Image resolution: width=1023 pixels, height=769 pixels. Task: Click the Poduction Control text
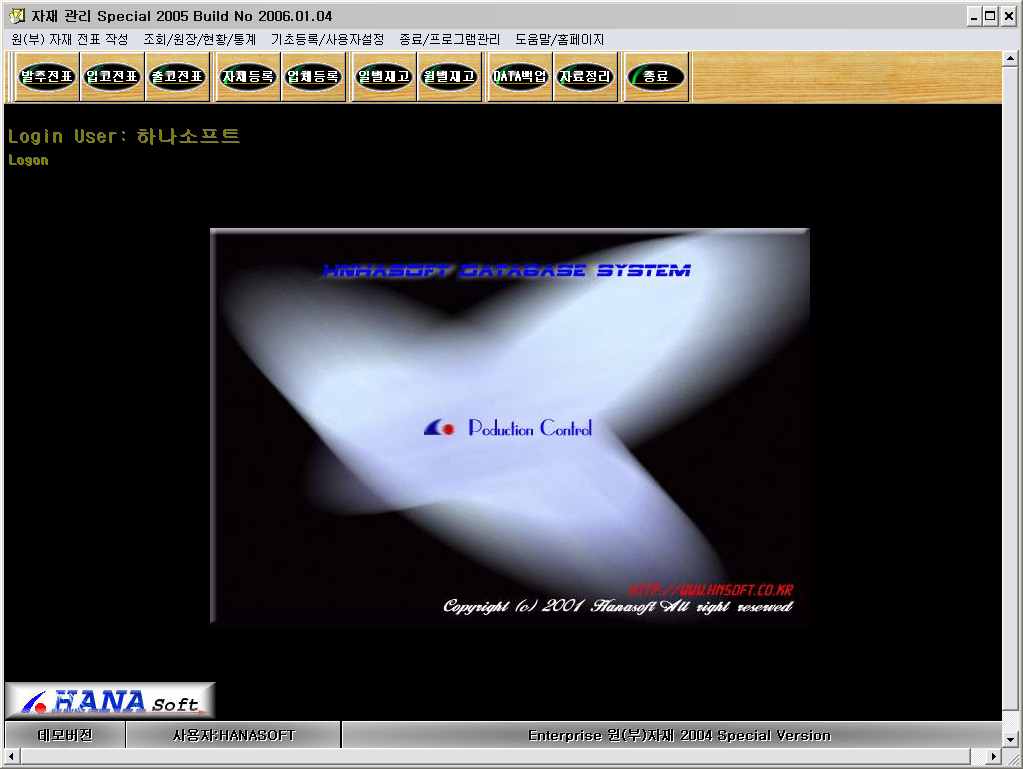click(530, 428)
